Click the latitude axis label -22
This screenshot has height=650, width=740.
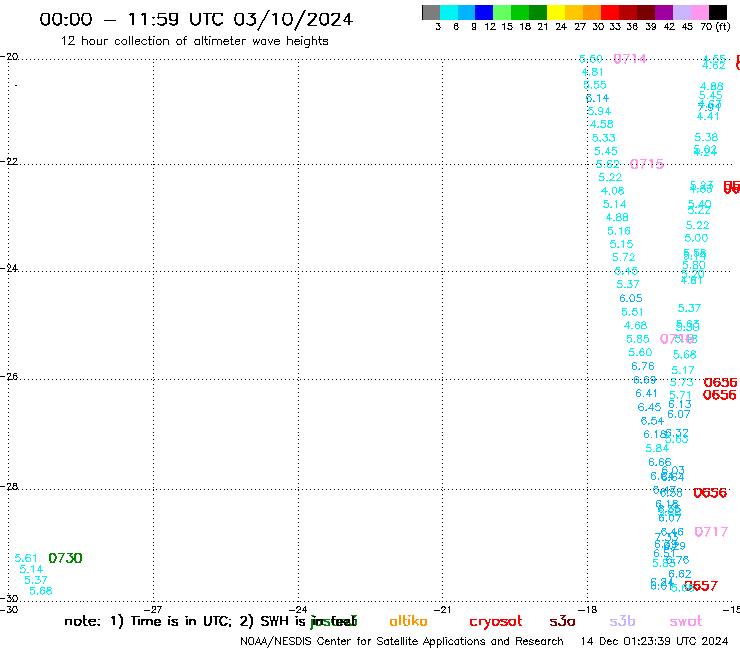[9, 161]
